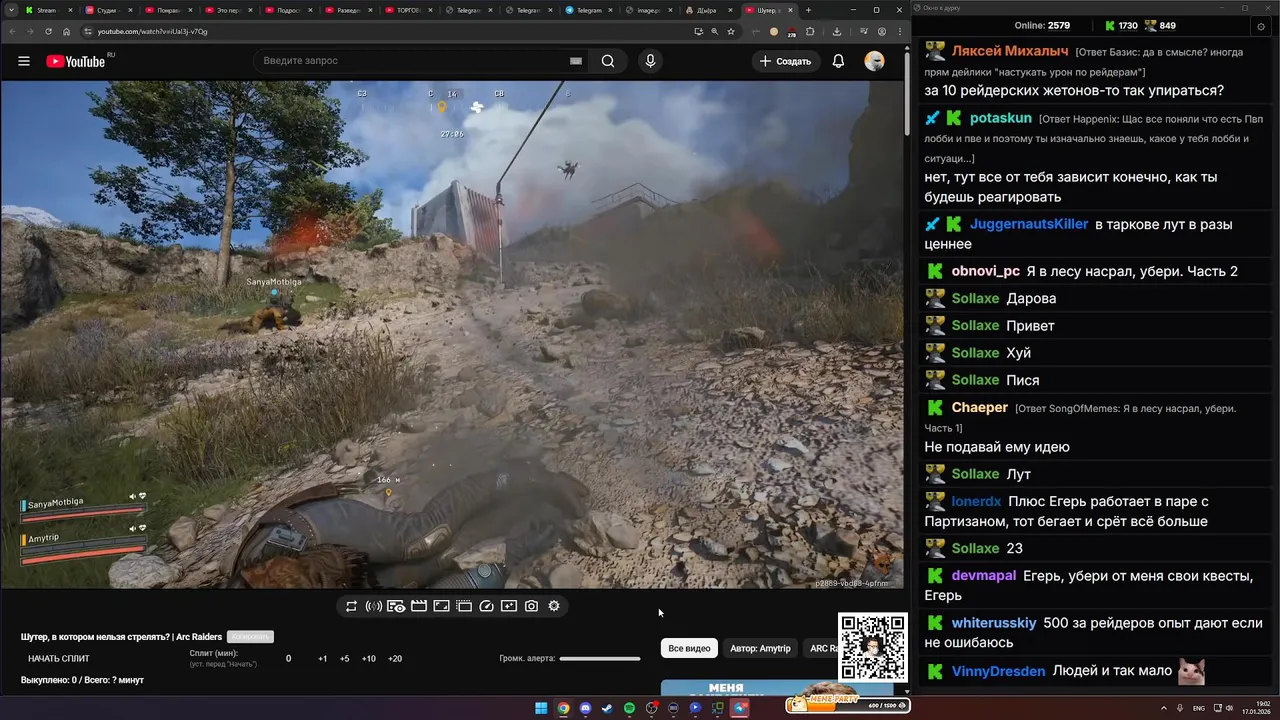Click the MEME PARTY overlay widget
The height and width of the screenshot is (720, 1280).
coord(848,704)
